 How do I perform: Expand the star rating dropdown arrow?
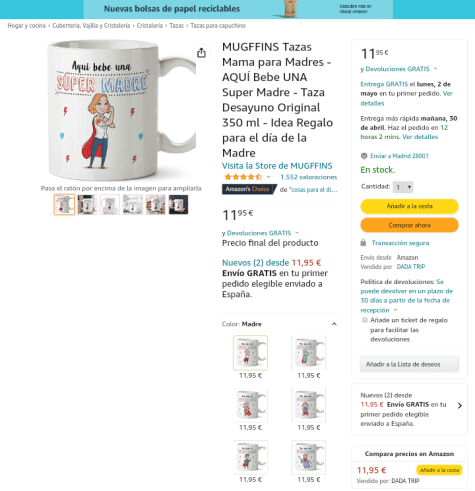(268, 177)
